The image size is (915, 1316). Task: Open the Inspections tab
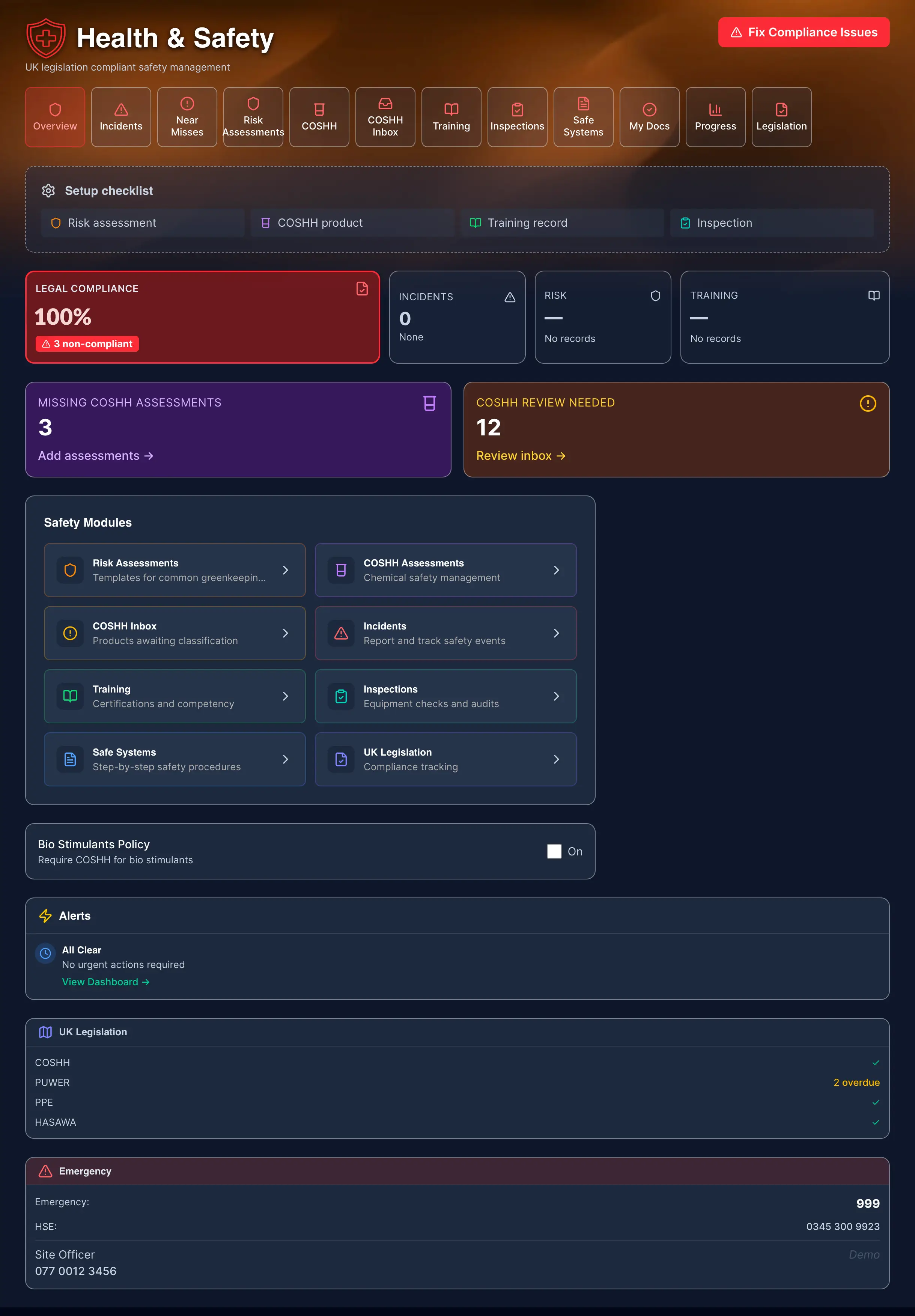coord(518,117)
